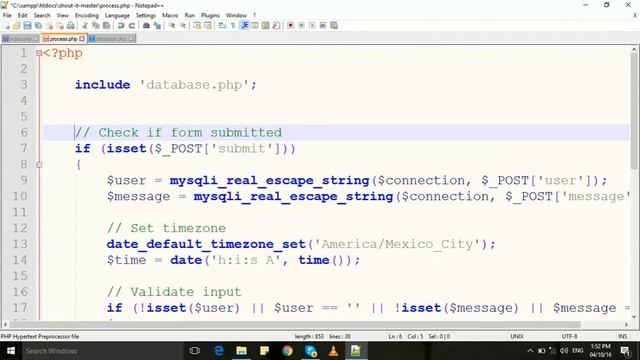
Task: Click the horizontal scrollbar right arrow
Action: click(626, 324)
